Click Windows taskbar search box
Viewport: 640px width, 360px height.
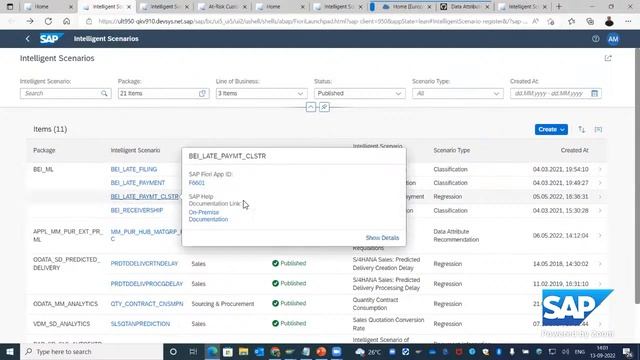pyautogui.click(x=91, y=351)
